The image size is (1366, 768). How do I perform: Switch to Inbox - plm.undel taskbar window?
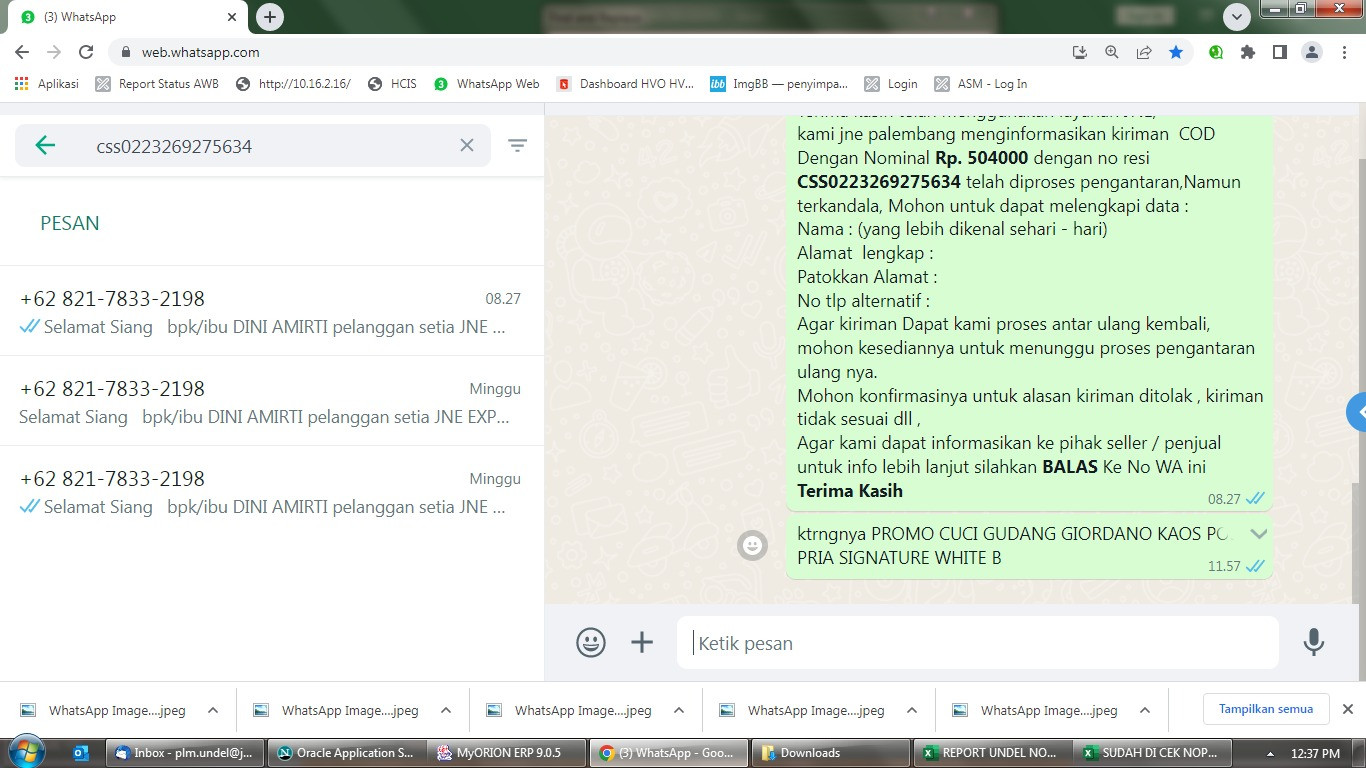click(186, 753)
